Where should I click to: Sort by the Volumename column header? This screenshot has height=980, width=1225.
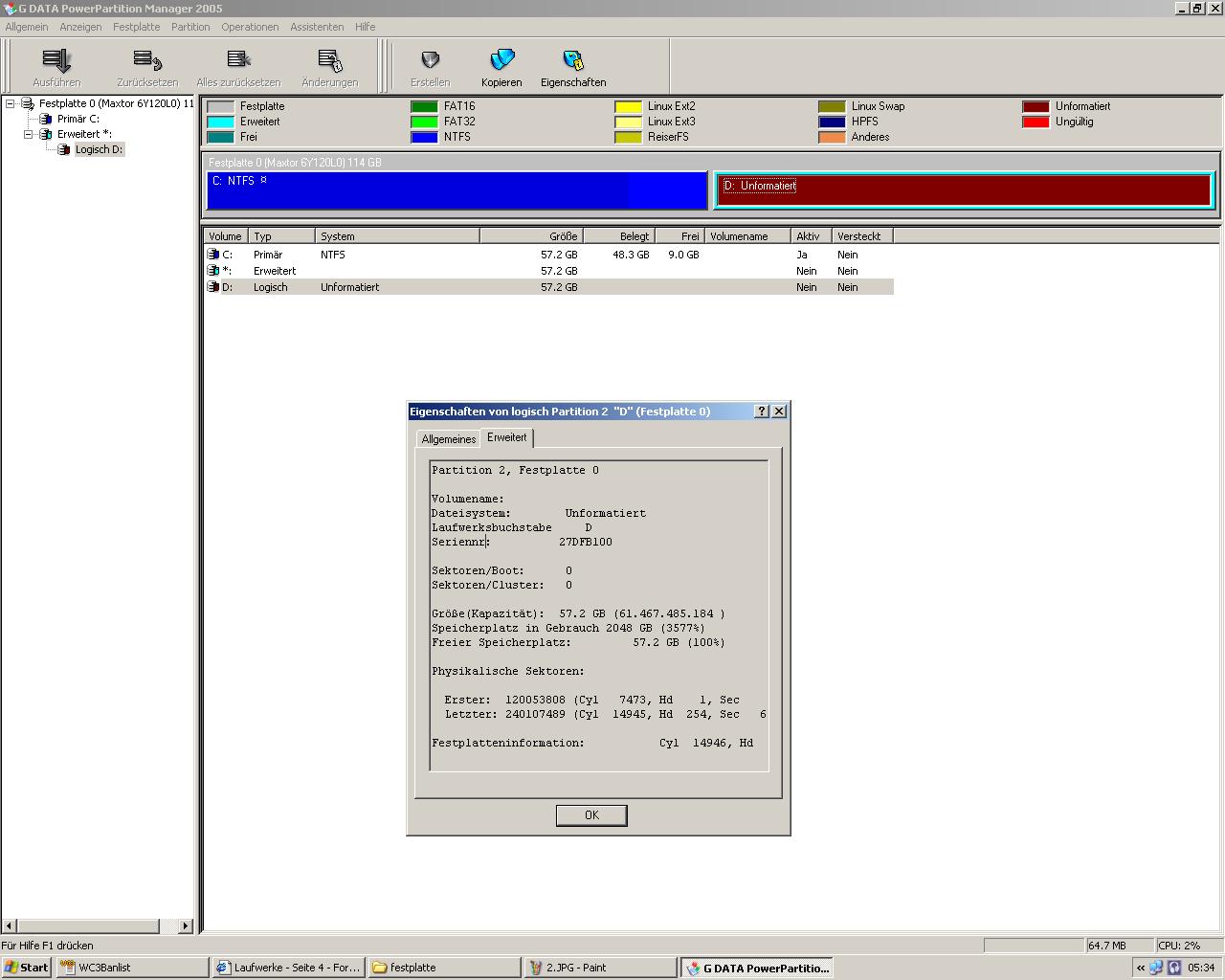pos(747,236)
